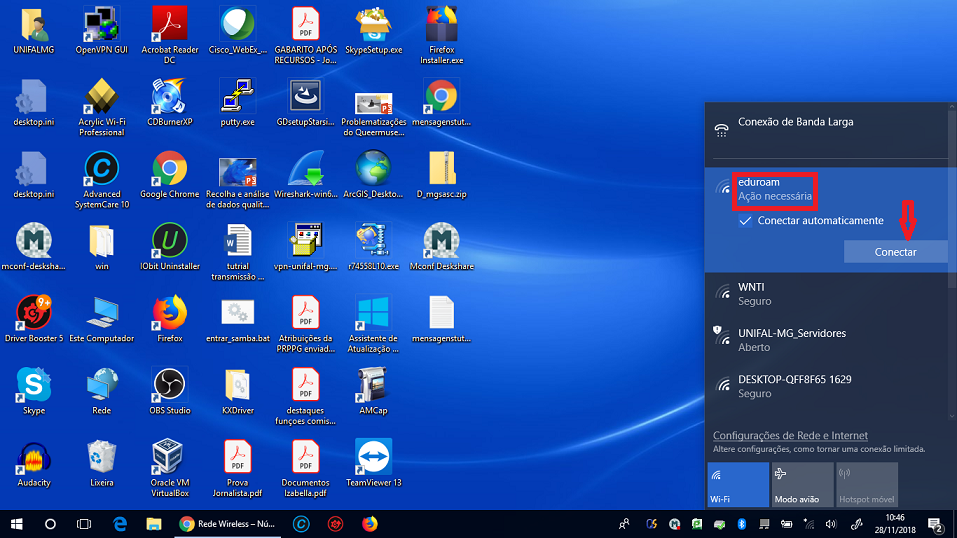Open the TeamViewer 13 desktop icon
This screenshot has width=957, height=538.
[374, 463]
